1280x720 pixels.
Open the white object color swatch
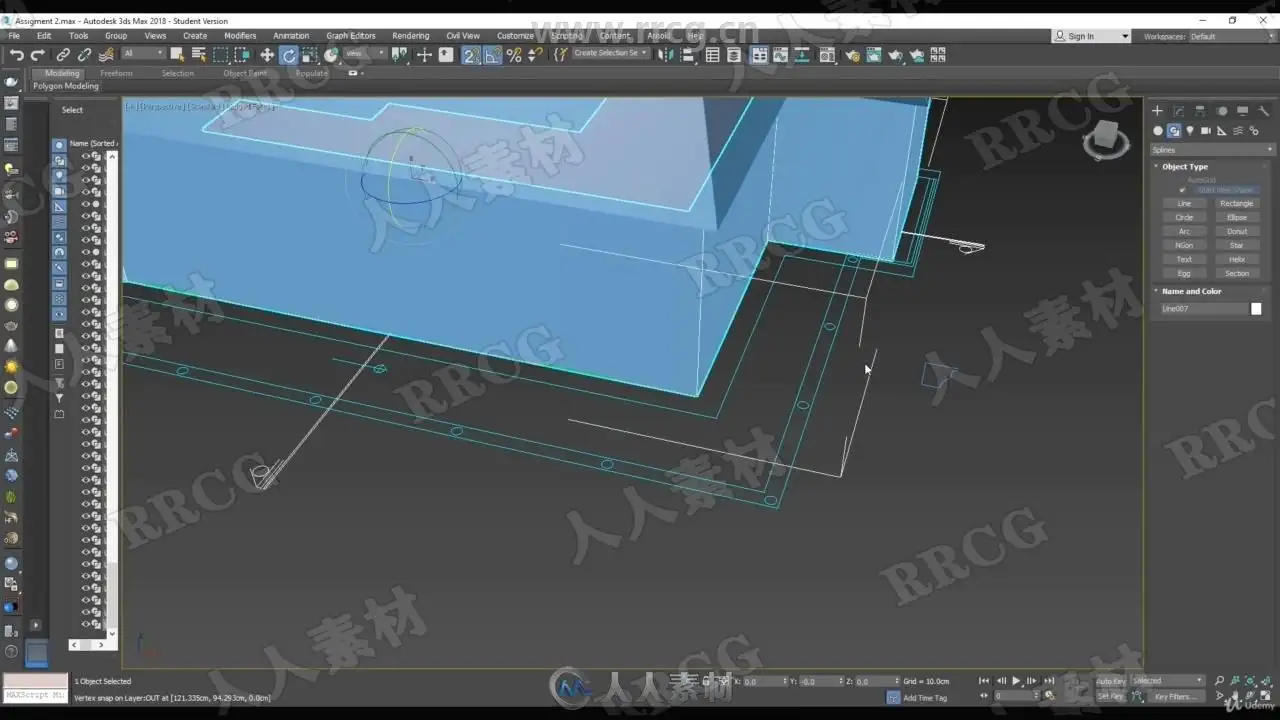(1256, 309)
